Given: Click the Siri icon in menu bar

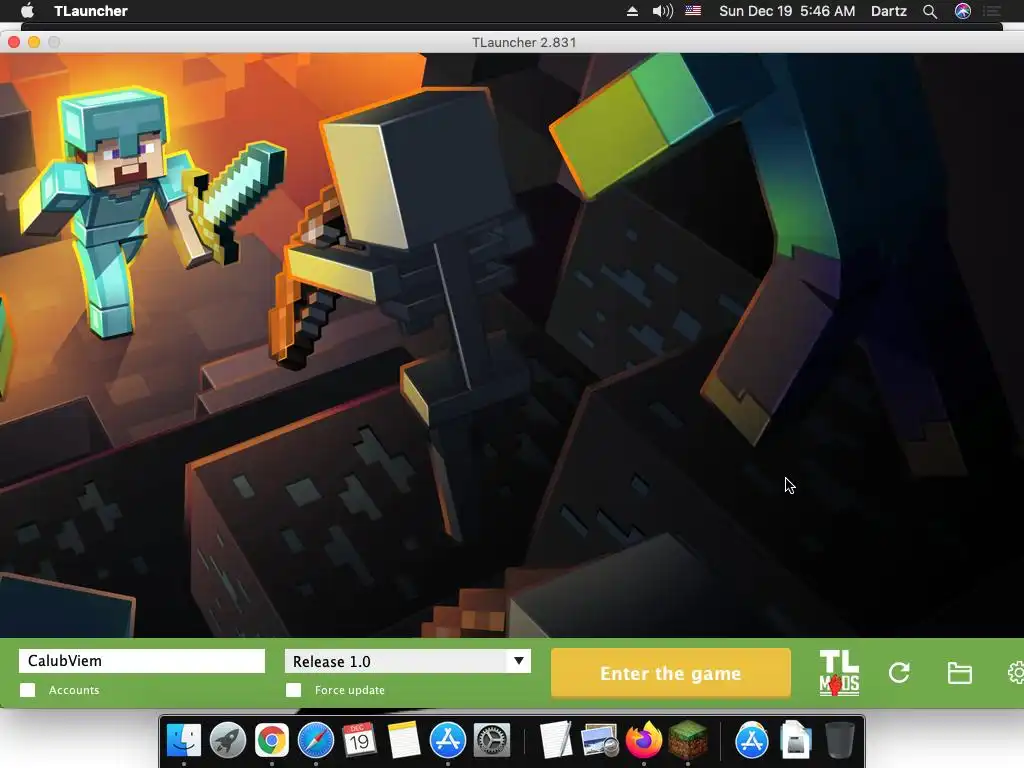Looking at the screenshot, I should point(963,11).
